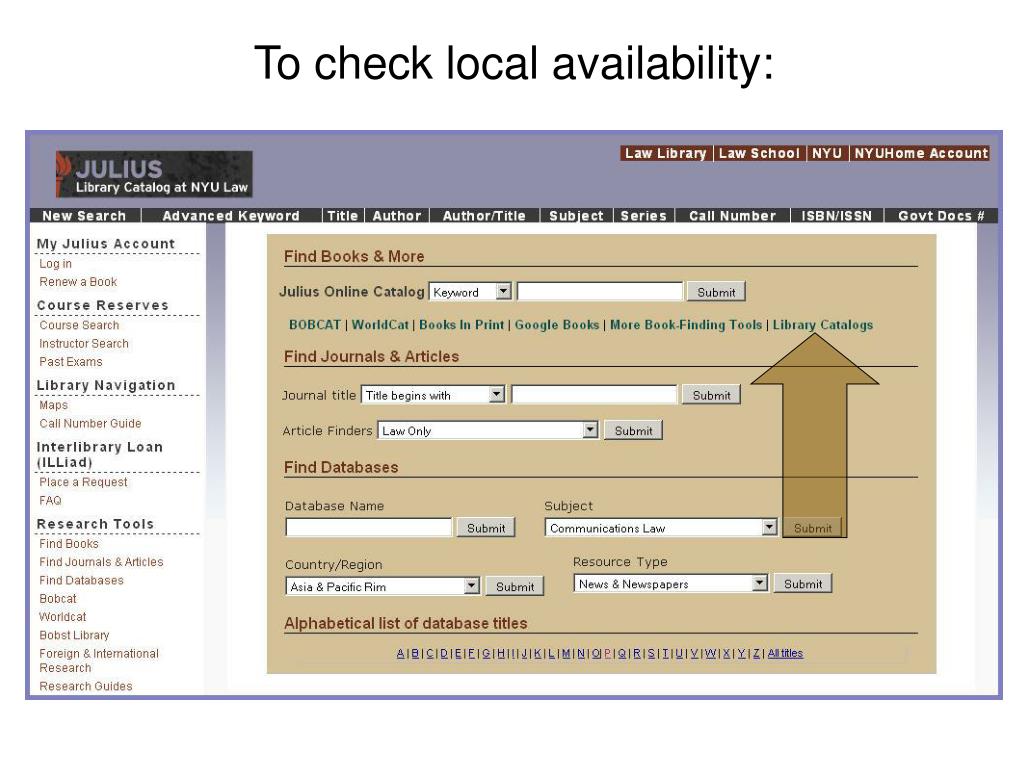
Task: Open the Bobcat sidebar link
Action: (57, 598)
